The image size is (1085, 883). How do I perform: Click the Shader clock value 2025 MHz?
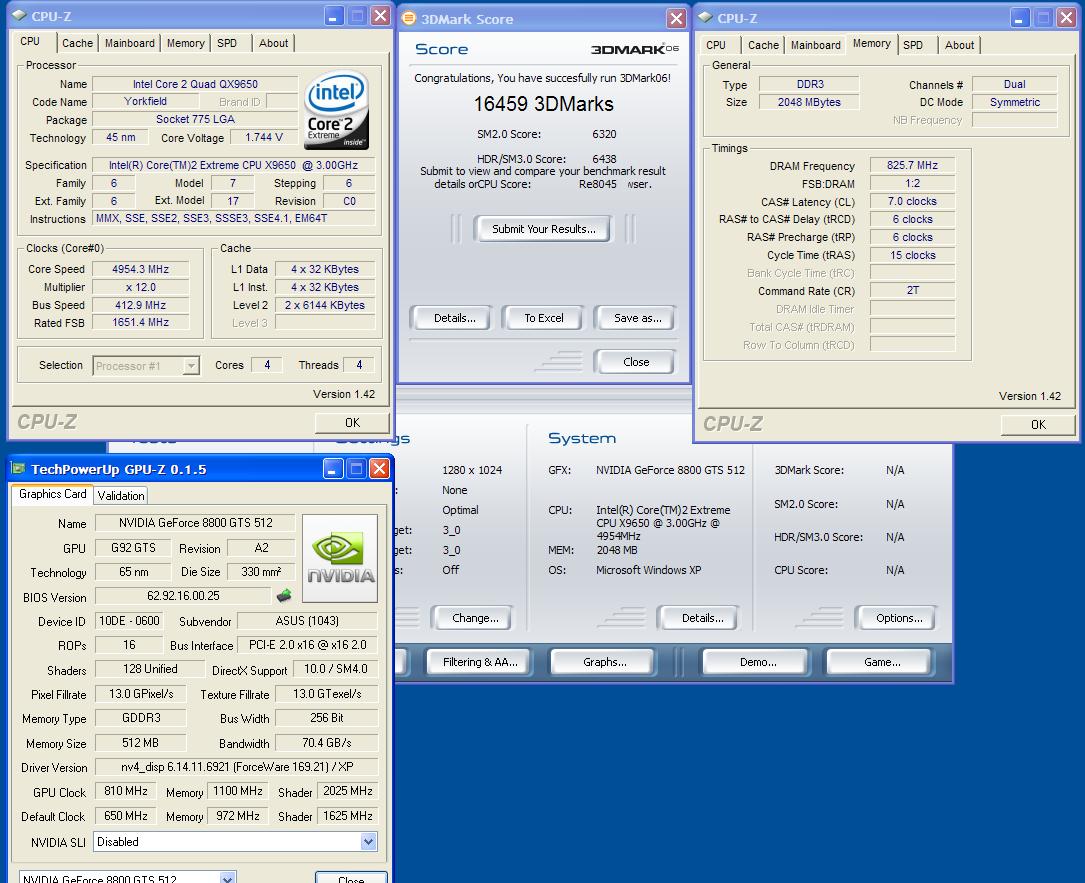[x=348, y=791]
